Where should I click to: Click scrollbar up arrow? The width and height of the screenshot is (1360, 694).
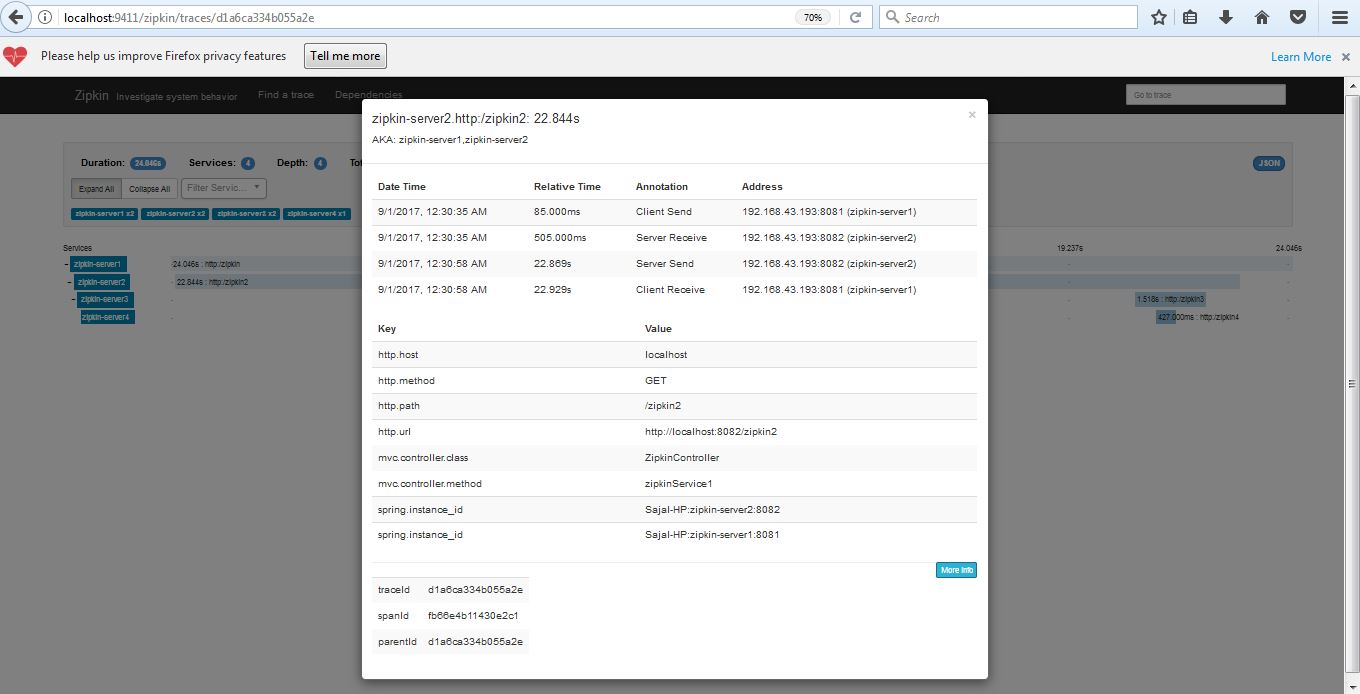coord(1352,85)
